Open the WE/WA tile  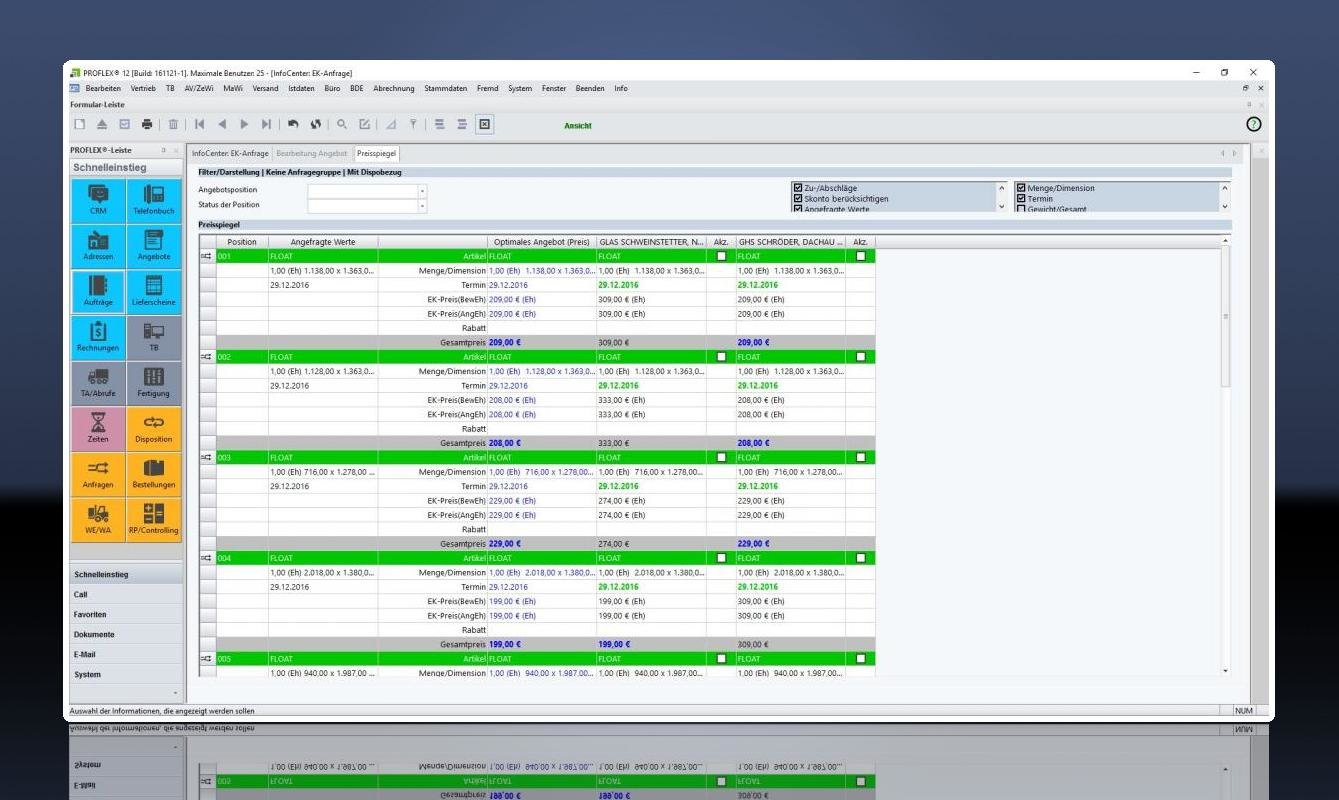tap(98, 520)
